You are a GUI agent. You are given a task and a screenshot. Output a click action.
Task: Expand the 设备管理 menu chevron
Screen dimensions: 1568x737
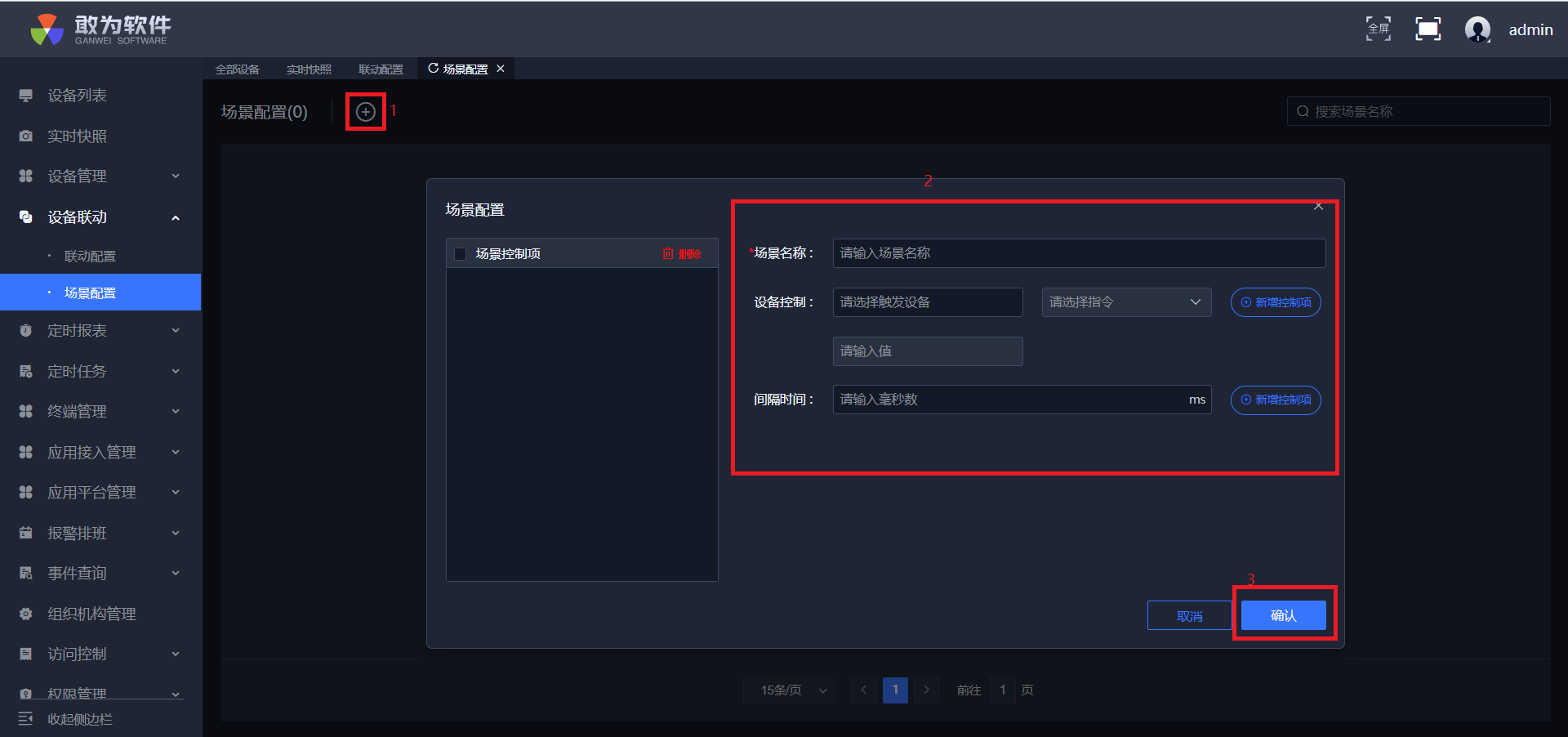176,176
